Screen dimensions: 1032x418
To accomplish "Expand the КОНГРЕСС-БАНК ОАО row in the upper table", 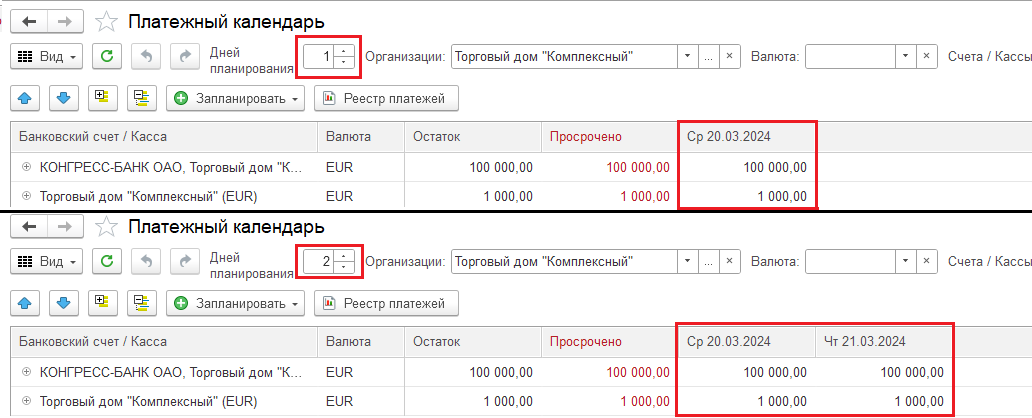I will tap(26, 167).
